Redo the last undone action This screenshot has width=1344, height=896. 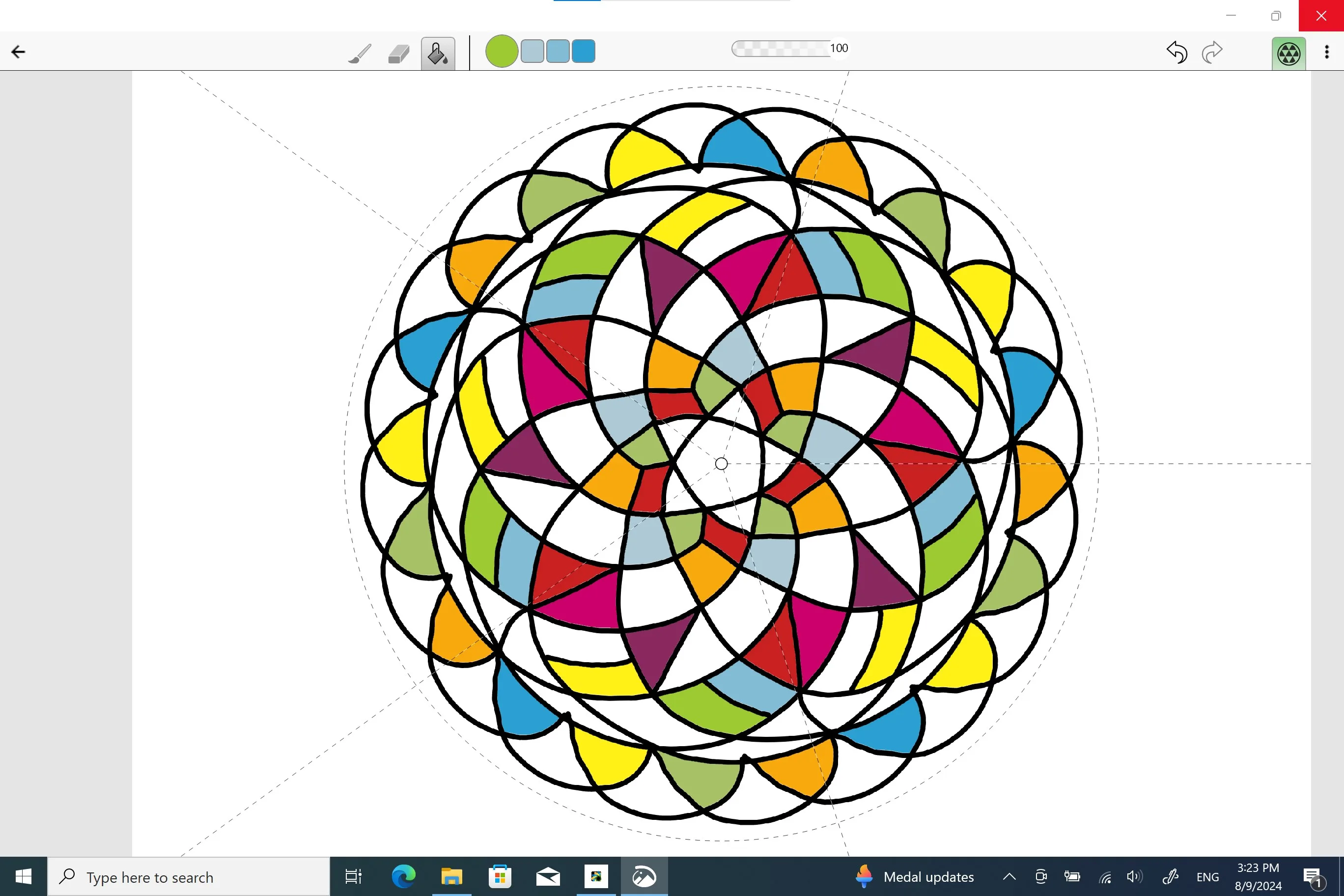(1211, 53)
